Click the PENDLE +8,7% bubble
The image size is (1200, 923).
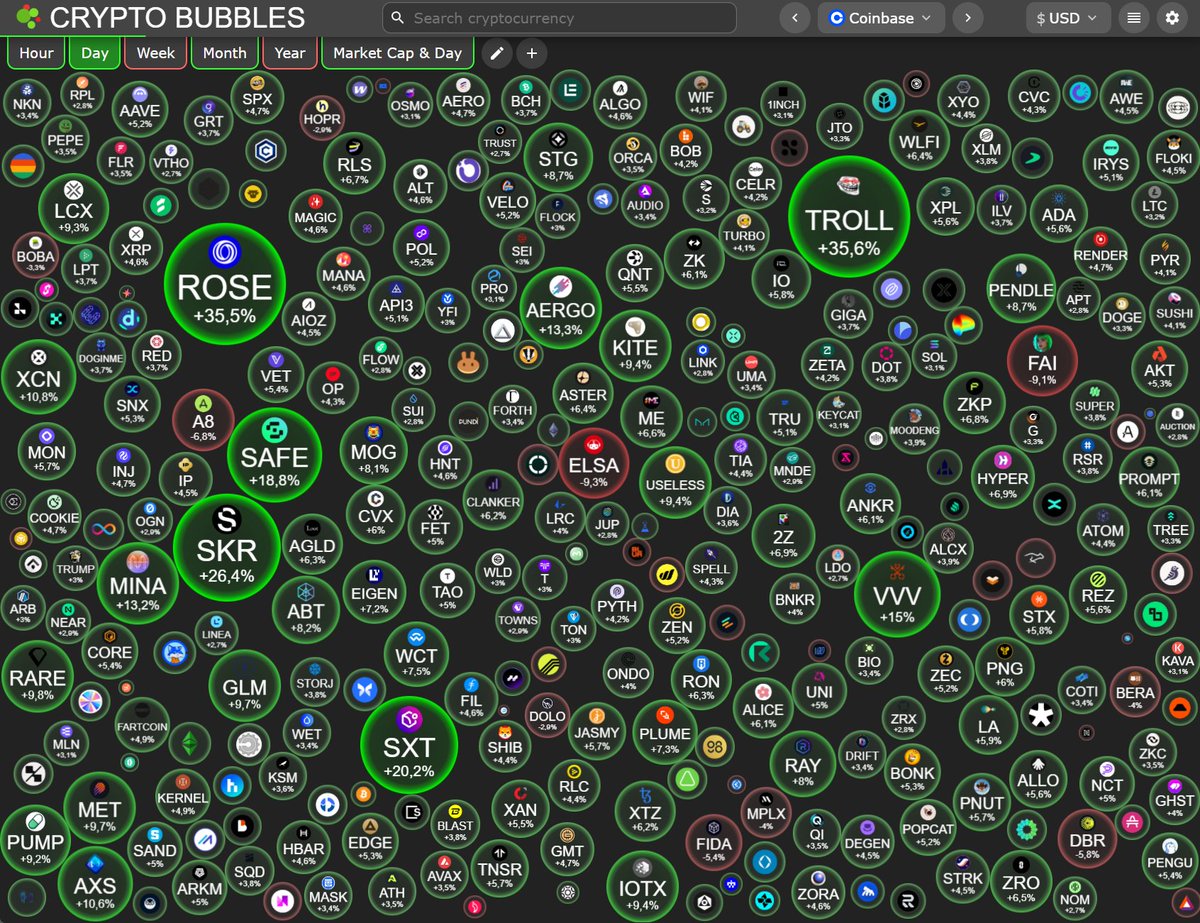pos(1021,287)
